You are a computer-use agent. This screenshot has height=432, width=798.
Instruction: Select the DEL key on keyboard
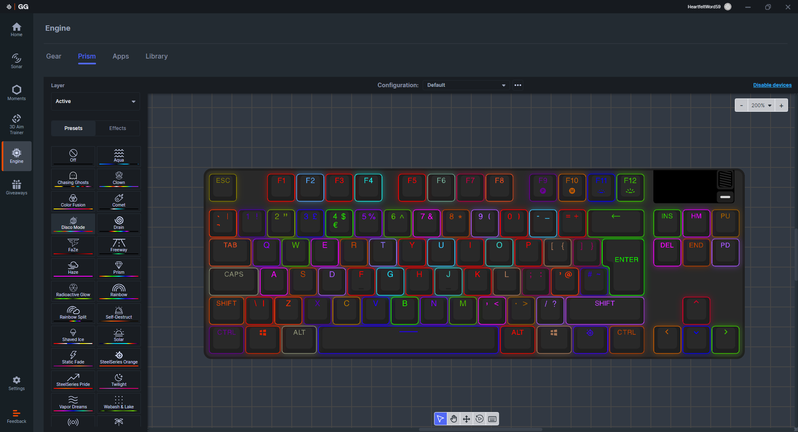[x=667, y=252]
